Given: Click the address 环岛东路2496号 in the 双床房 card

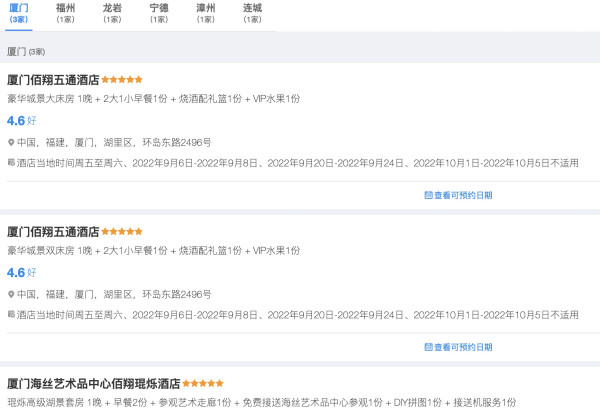Looking at the screenshot, I should coord(177,295).
